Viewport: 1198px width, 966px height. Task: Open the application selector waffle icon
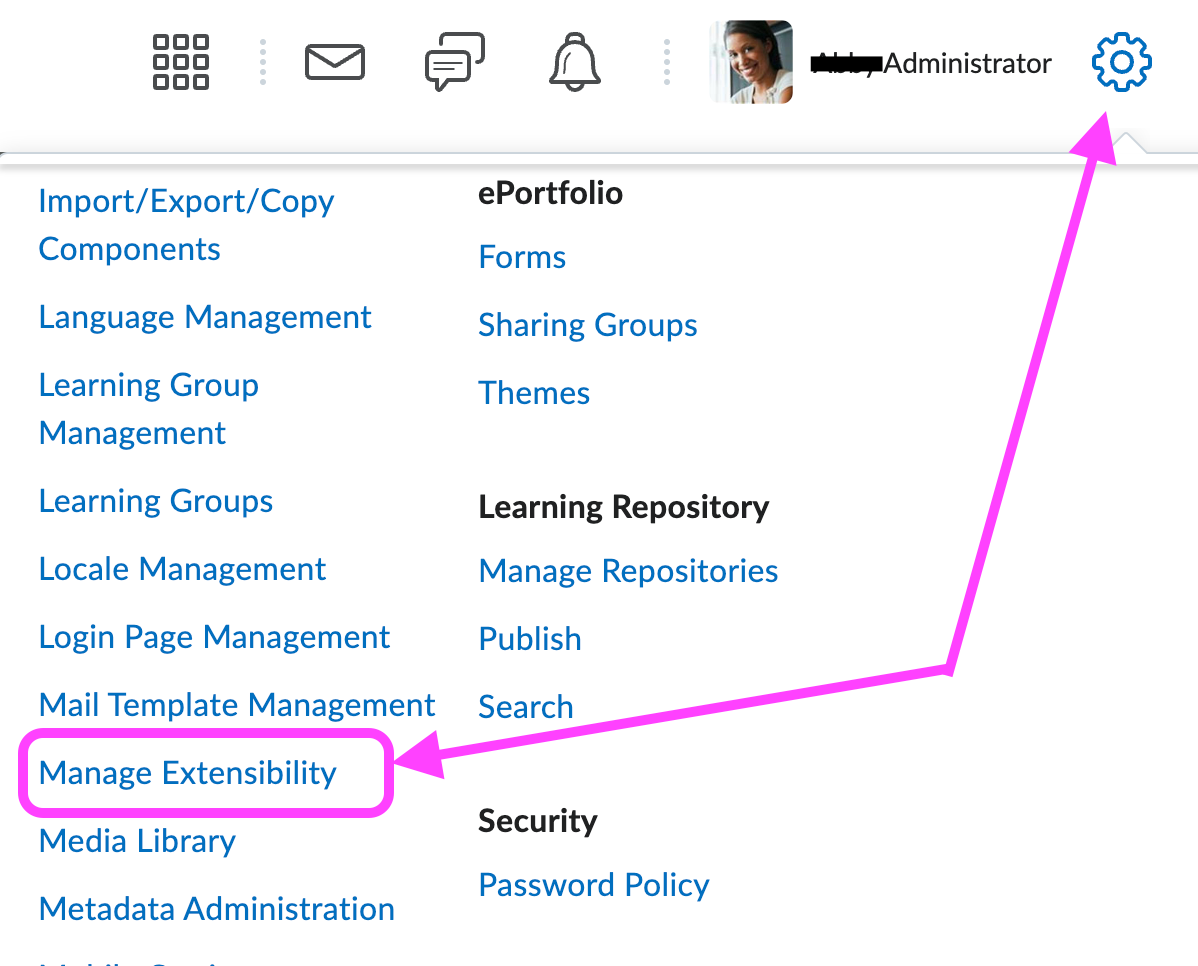[180, 61]
